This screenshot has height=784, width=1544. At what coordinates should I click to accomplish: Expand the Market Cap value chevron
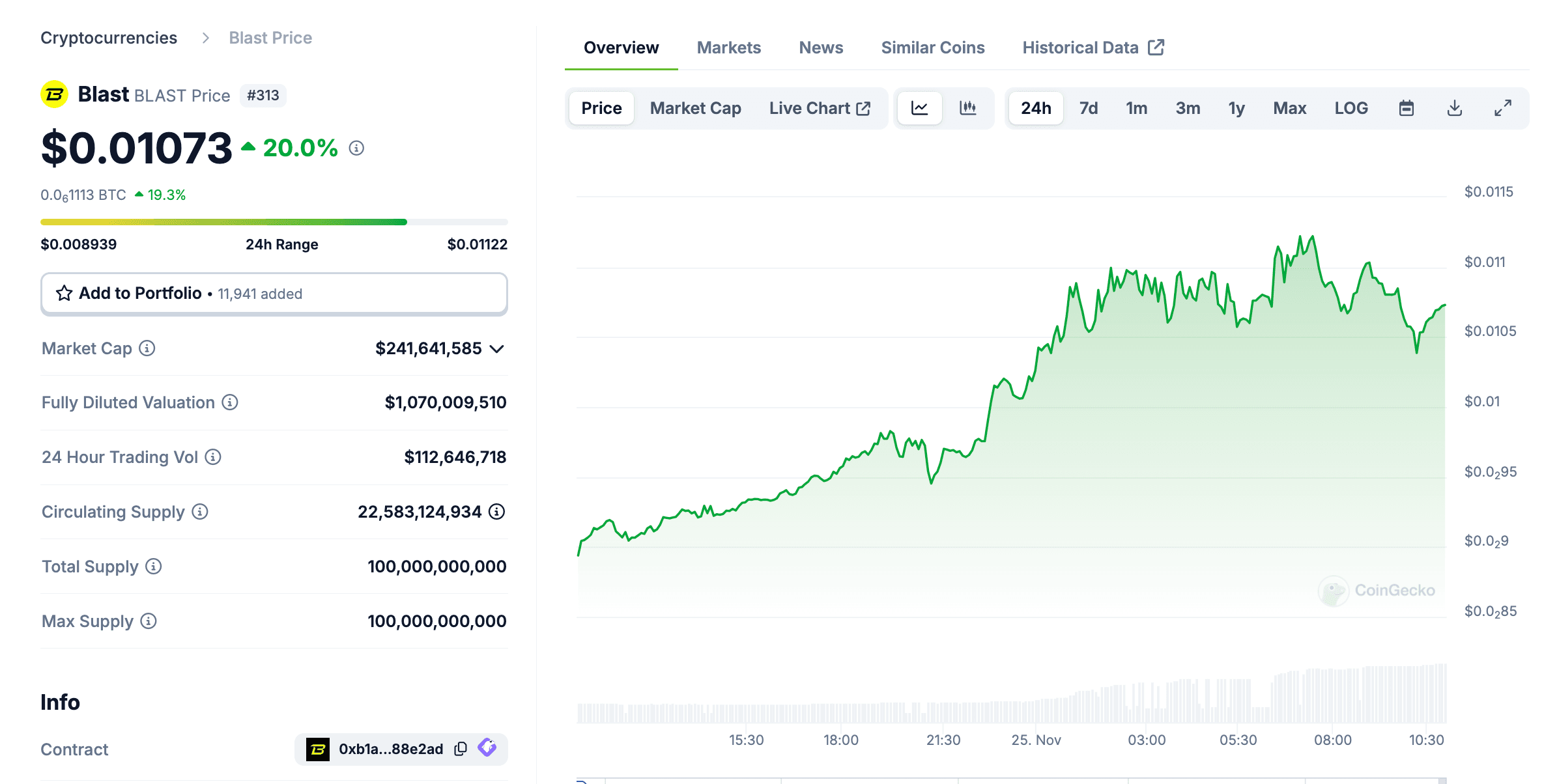[497, 349]
